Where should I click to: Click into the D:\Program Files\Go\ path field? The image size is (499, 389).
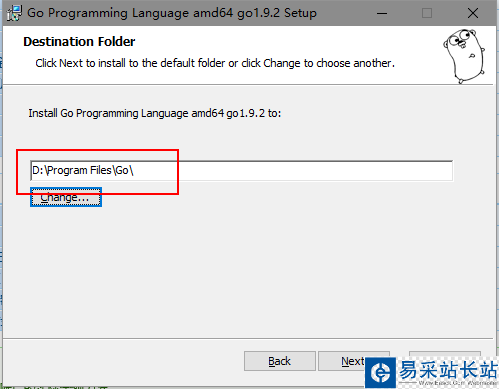click(x=242, y=171)
